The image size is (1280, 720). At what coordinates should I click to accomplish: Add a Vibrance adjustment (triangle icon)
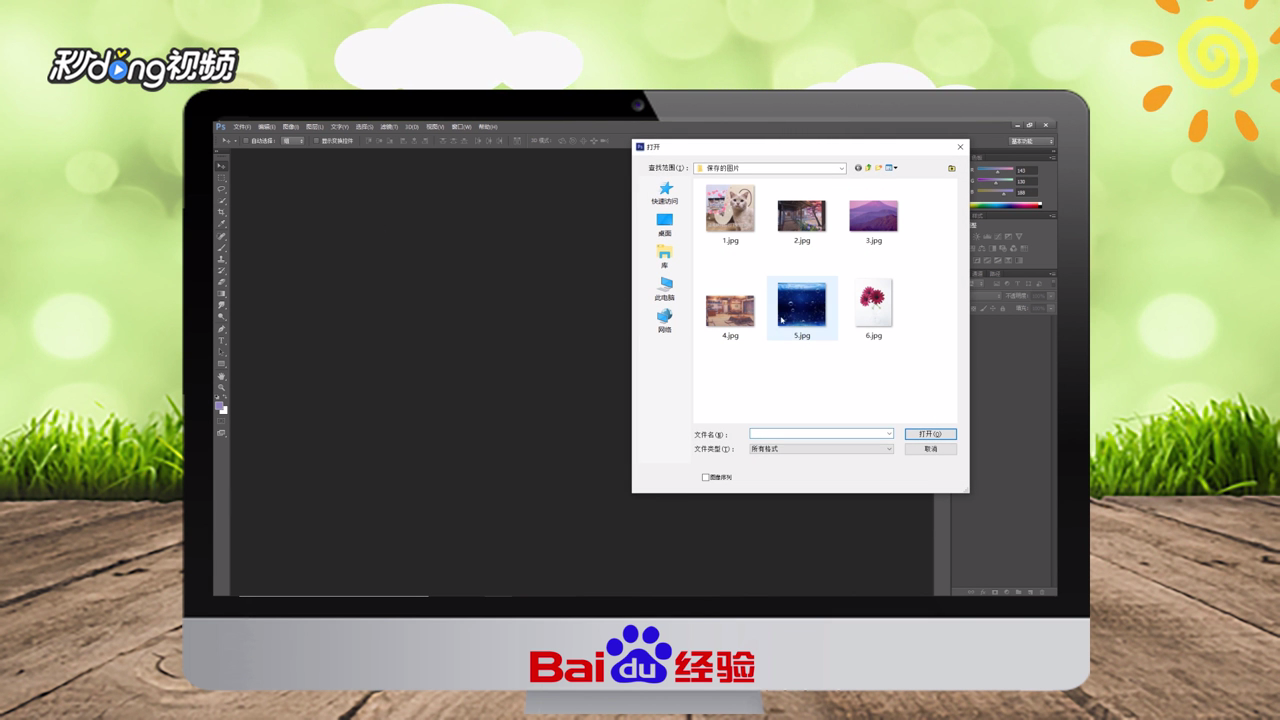point(1019,236)
